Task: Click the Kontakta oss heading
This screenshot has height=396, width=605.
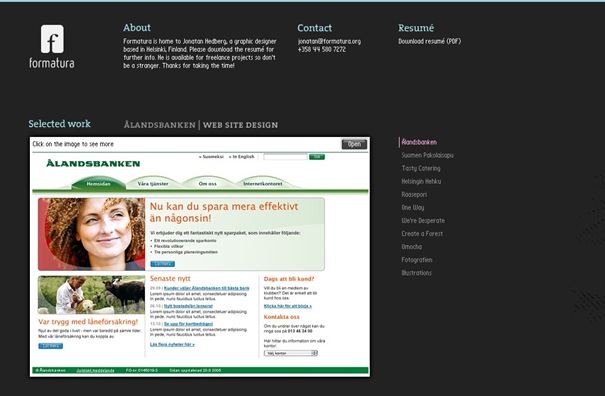Action: pyautogui.click(x=282, y=317)
